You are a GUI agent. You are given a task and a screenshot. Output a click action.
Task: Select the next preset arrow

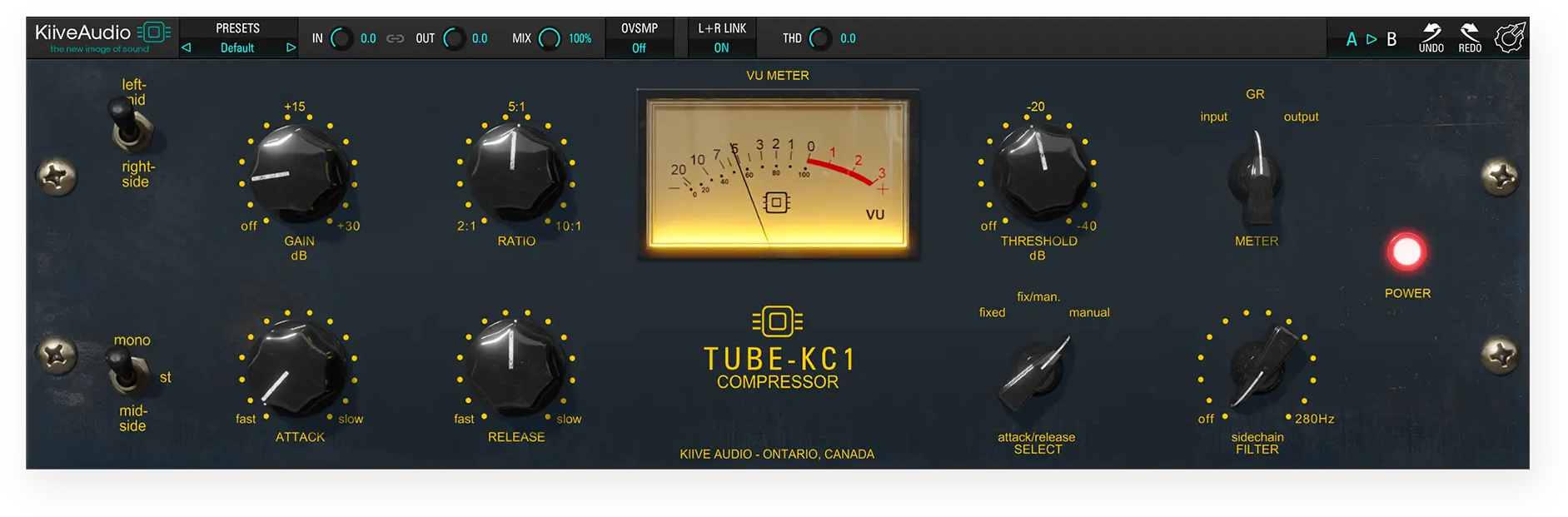(x=291, y=47)
